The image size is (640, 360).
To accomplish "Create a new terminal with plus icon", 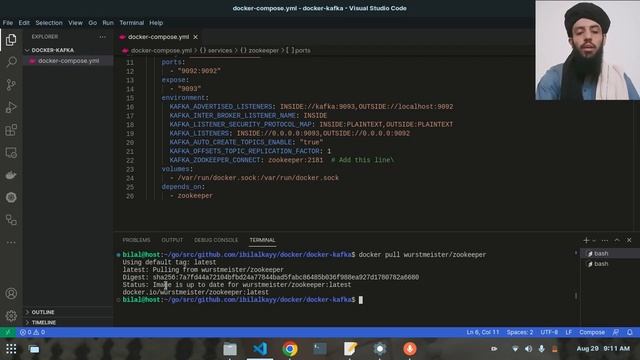I will [x=586, y=240].
